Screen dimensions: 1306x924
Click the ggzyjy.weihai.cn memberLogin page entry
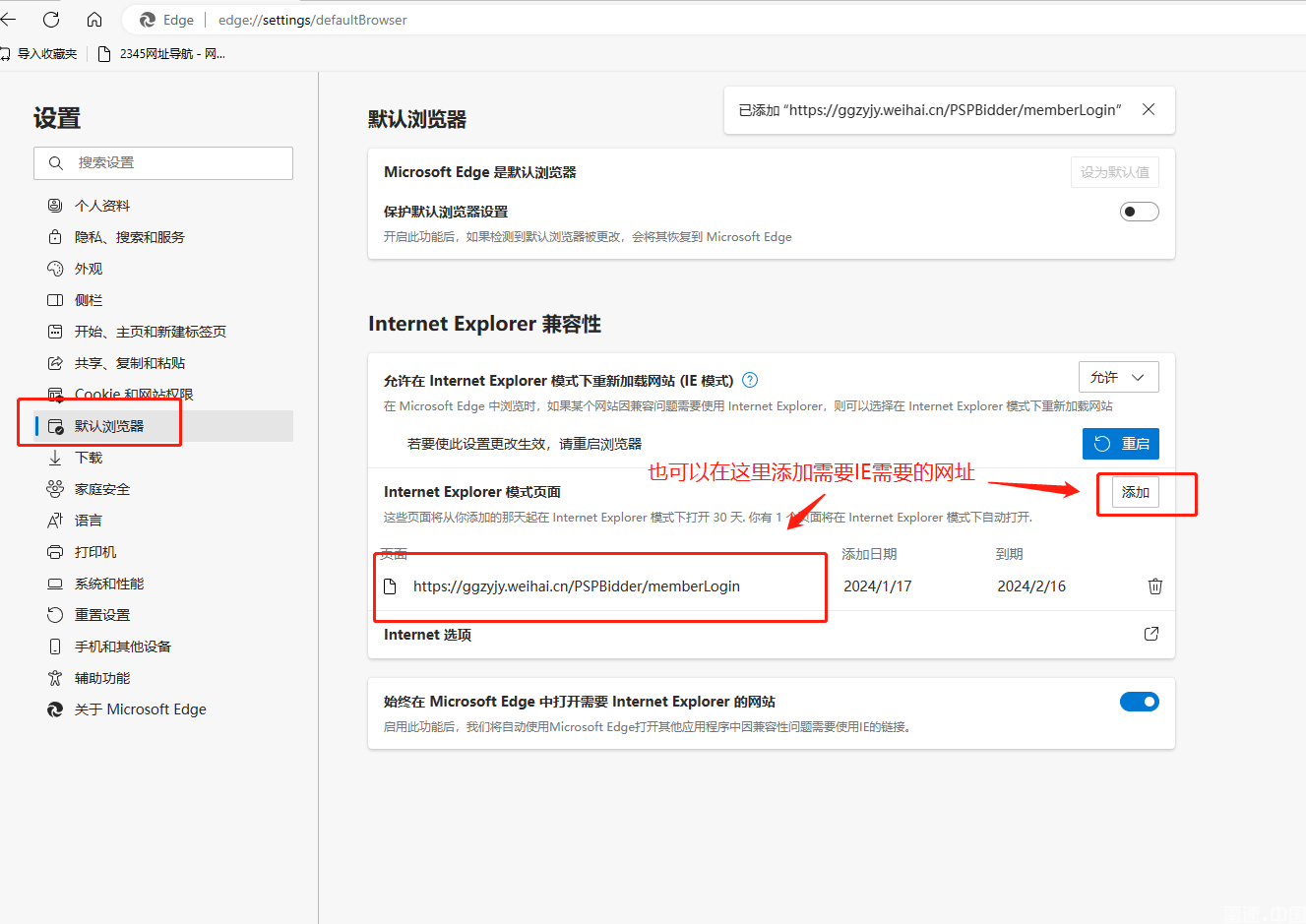click(577, 586)
